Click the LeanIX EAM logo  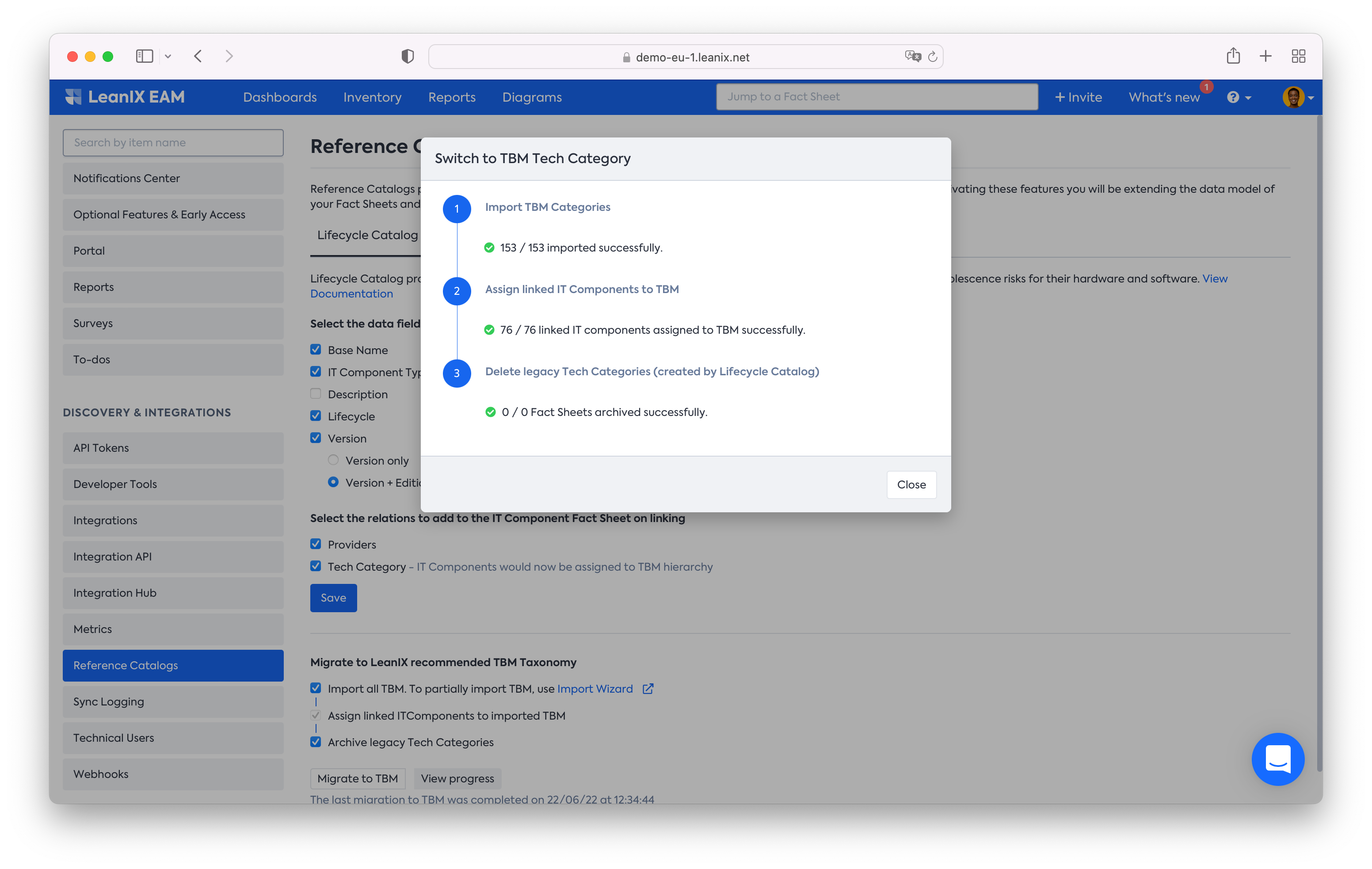pos(125,97)
